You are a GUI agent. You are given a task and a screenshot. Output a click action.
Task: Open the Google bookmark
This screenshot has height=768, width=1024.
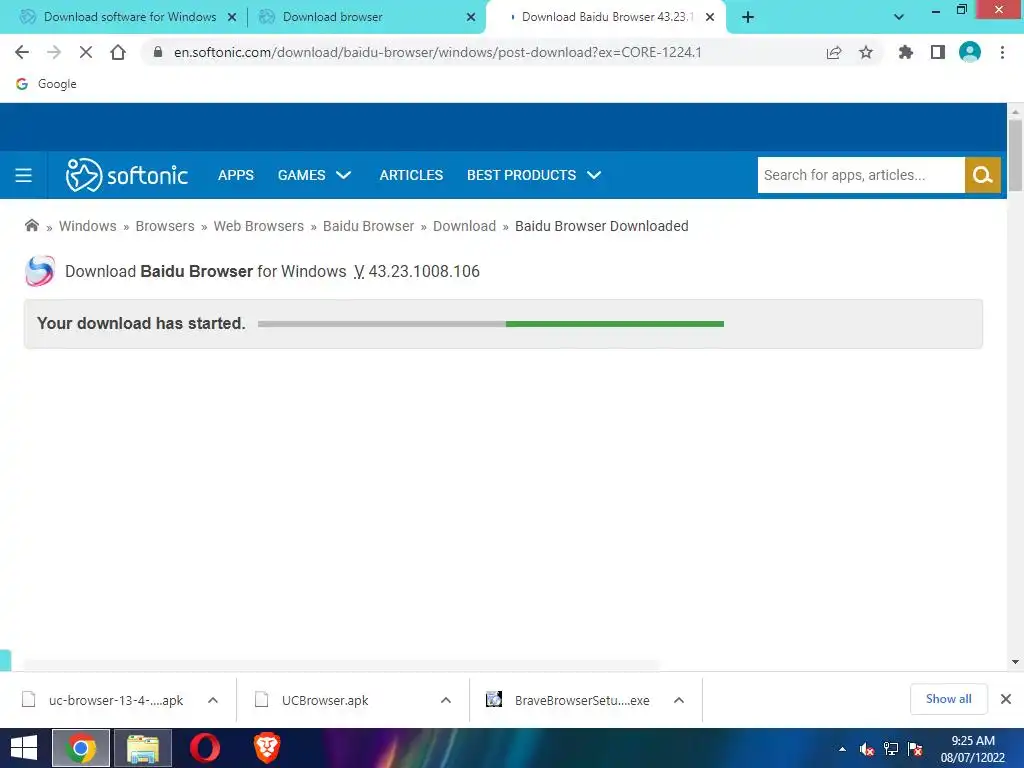[46, 84]
